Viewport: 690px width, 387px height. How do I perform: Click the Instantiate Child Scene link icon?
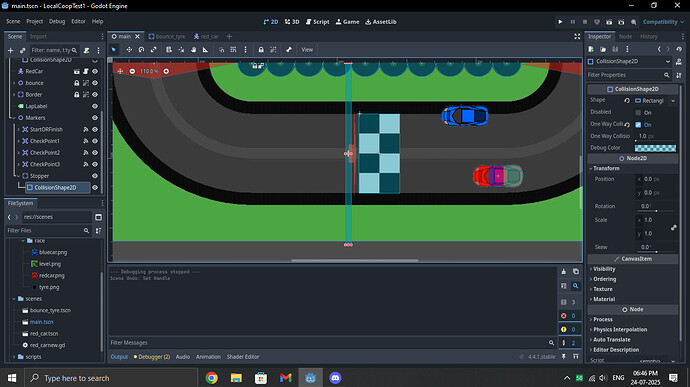click(23, 51)
